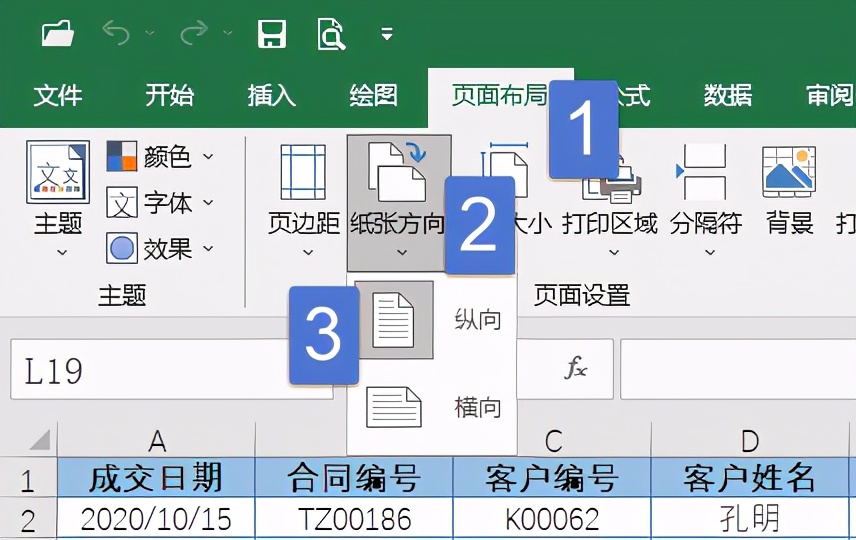Select cell containing TZ00186
This screenshot has width=856, height=540.
[354, 519]
